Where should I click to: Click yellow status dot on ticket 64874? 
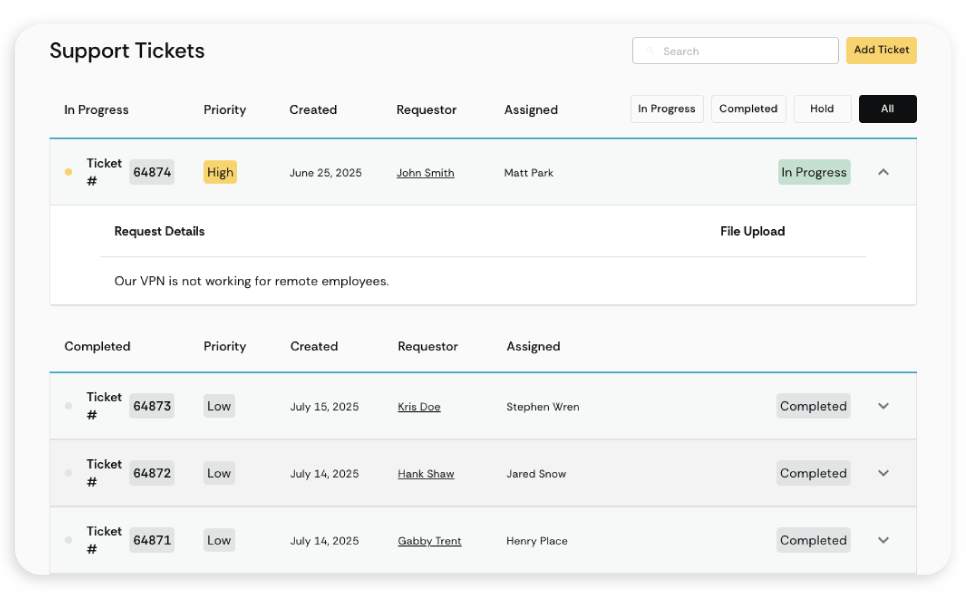68,172
